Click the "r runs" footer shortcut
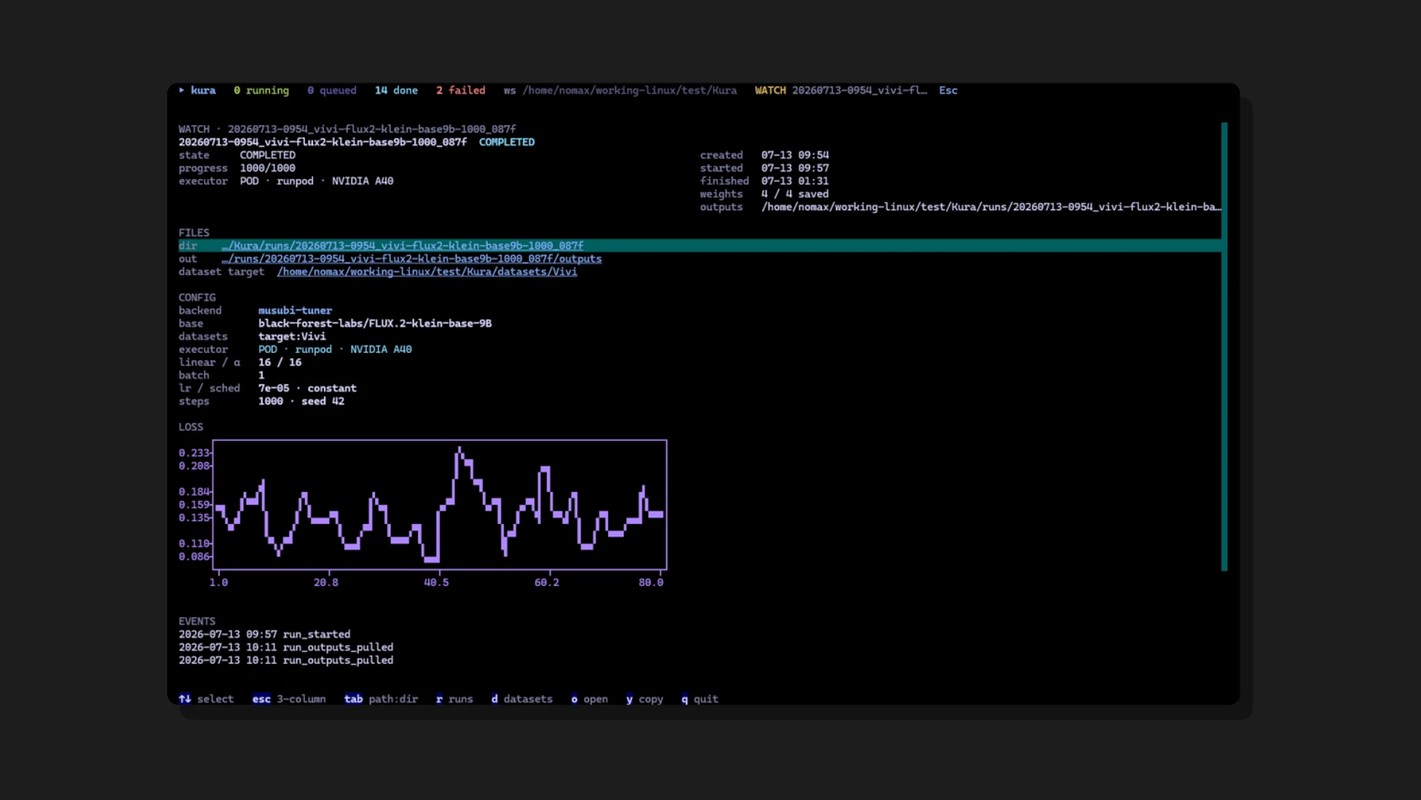This screenshot has height=800, width=1421. tap(455, 699)
